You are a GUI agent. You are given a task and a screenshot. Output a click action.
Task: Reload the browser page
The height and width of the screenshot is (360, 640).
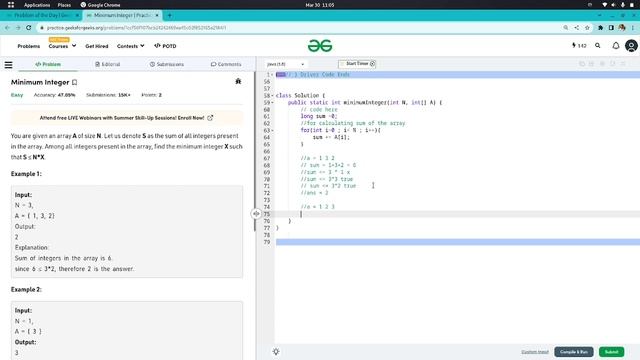pyautogui.click(x=29, y=28)
